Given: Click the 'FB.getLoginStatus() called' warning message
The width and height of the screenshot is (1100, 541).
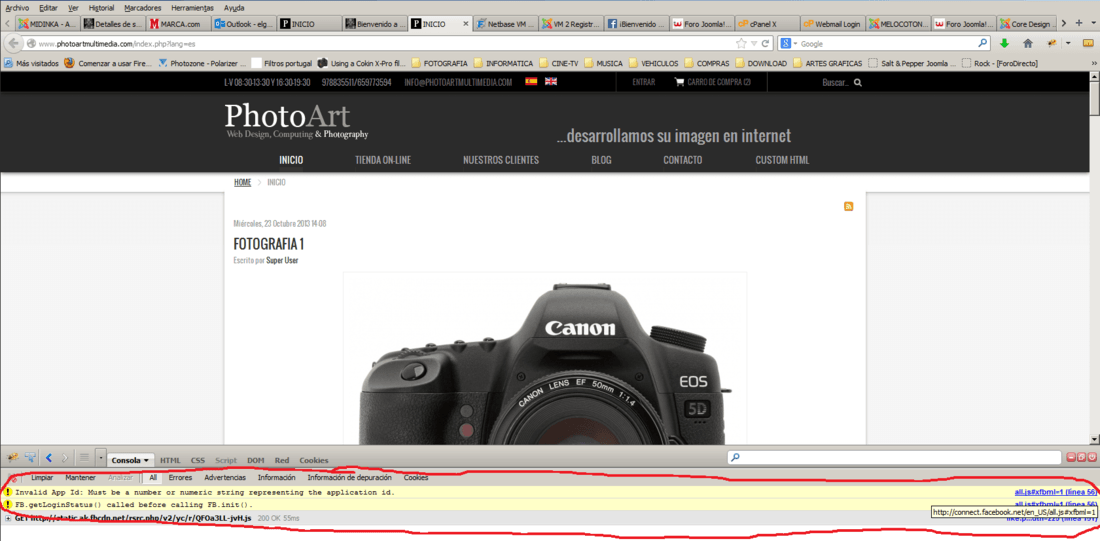Looking at the screenshot, I should point(134,505).
